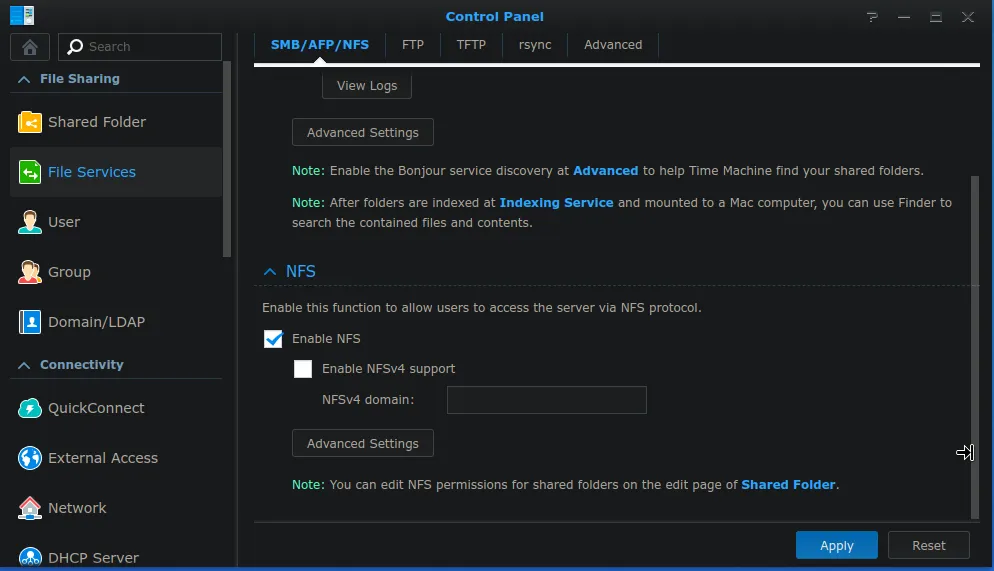Click the sidebar vertical scrollbar
The image size is (994, 571).
pos(227,159)
